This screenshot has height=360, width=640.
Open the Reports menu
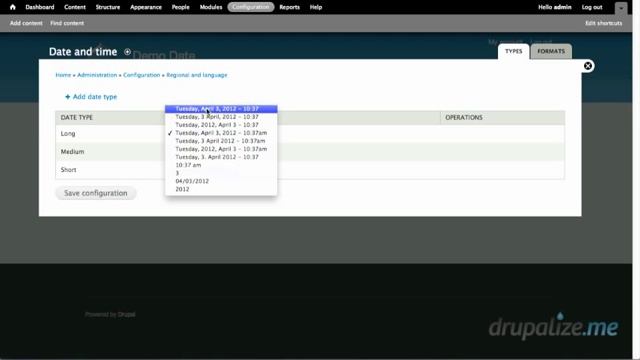(289, 7)
